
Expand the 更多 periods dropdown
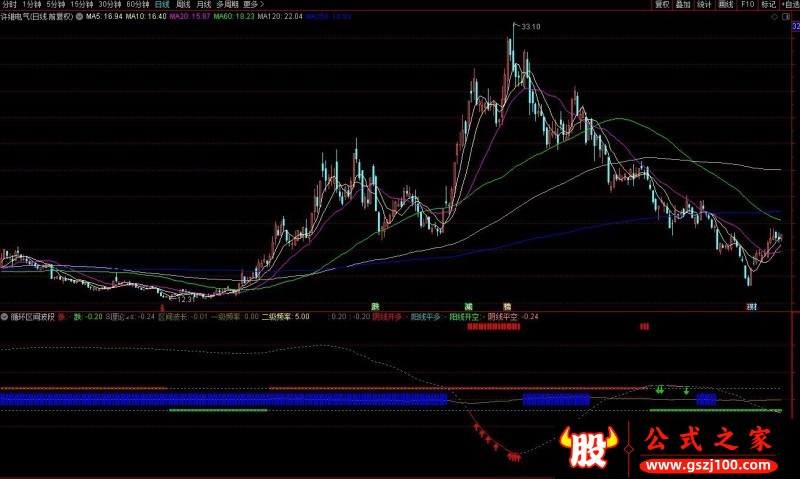click(x=254, y=5)
